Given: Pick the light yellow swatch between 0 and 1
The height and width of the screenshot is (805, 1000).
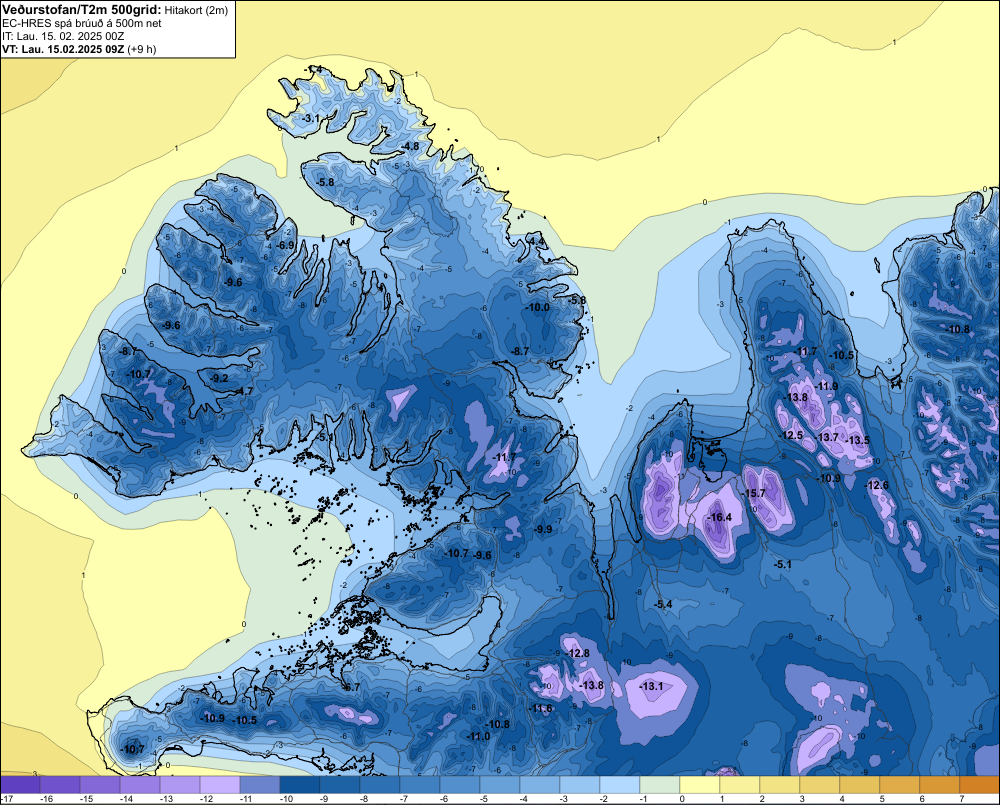Looking at the screenshot, I should [700, 785].
